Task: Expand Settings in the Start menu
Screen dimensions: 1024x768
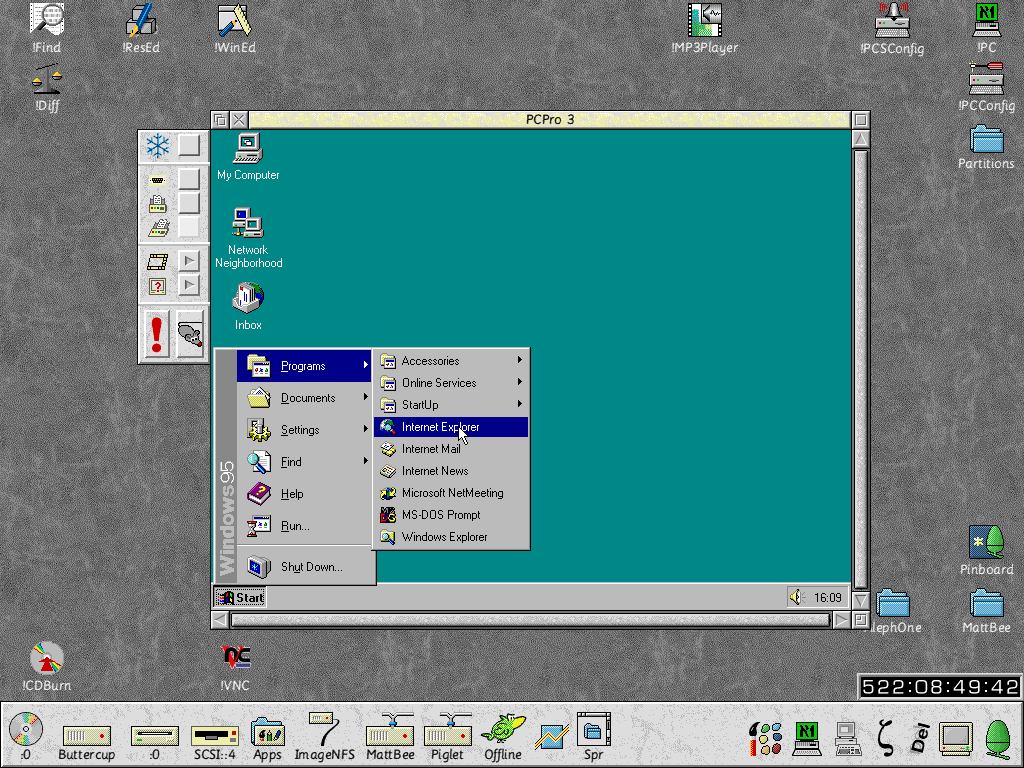Action: (x=304, y=430)
